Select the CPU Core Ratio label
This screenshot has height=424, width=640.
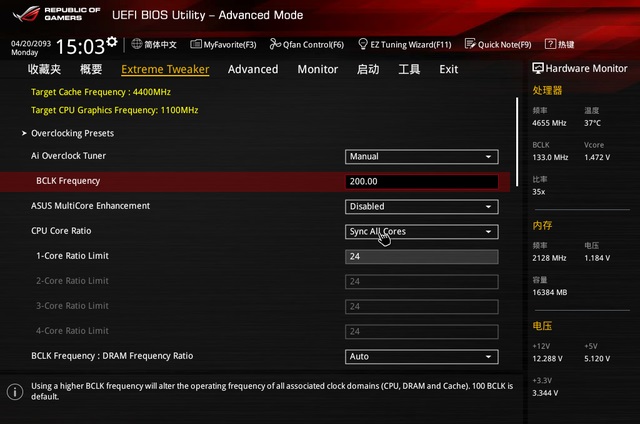click(61, 231)
